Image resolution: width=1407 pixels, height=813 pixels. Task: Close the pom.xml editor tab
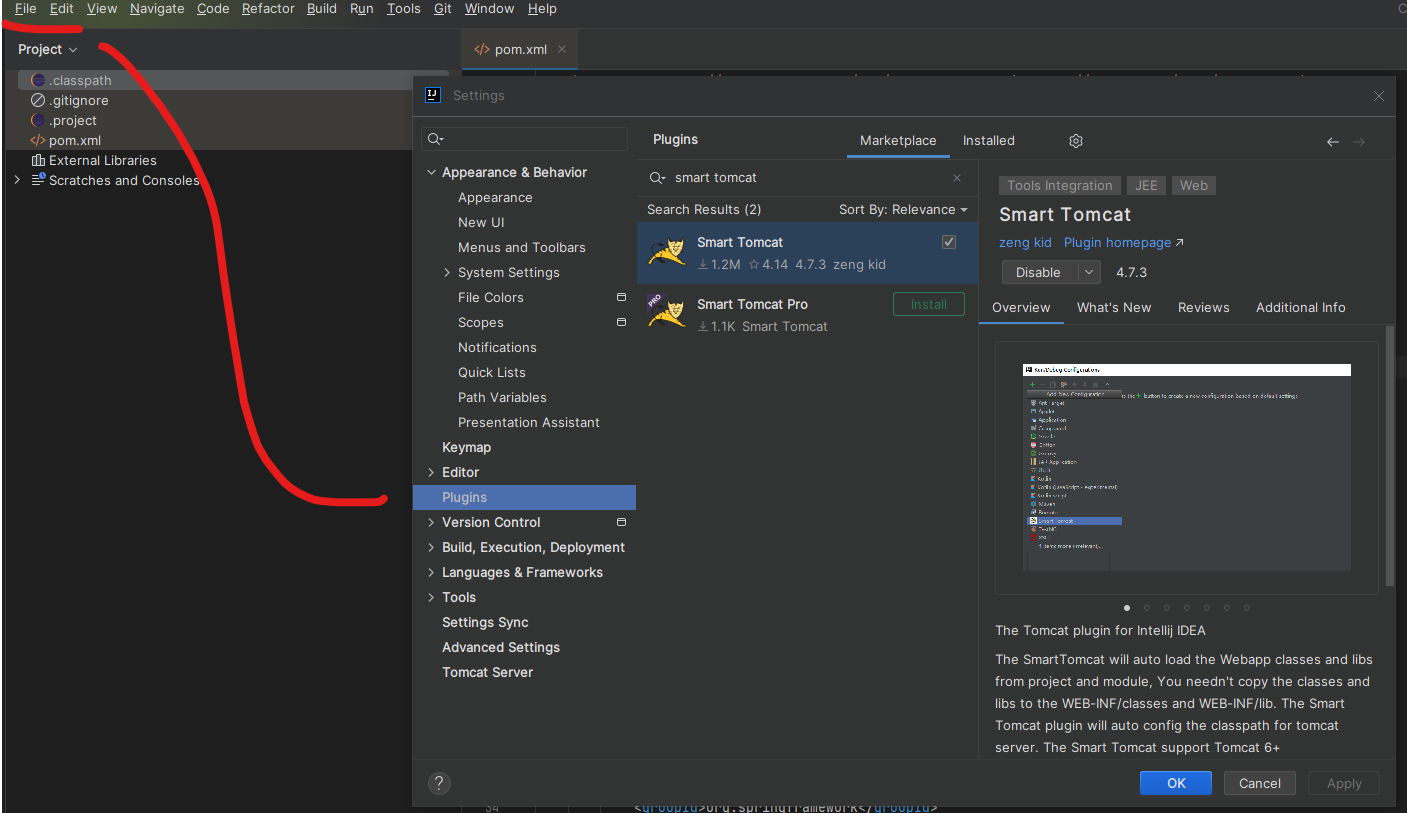tap(562, 49)
